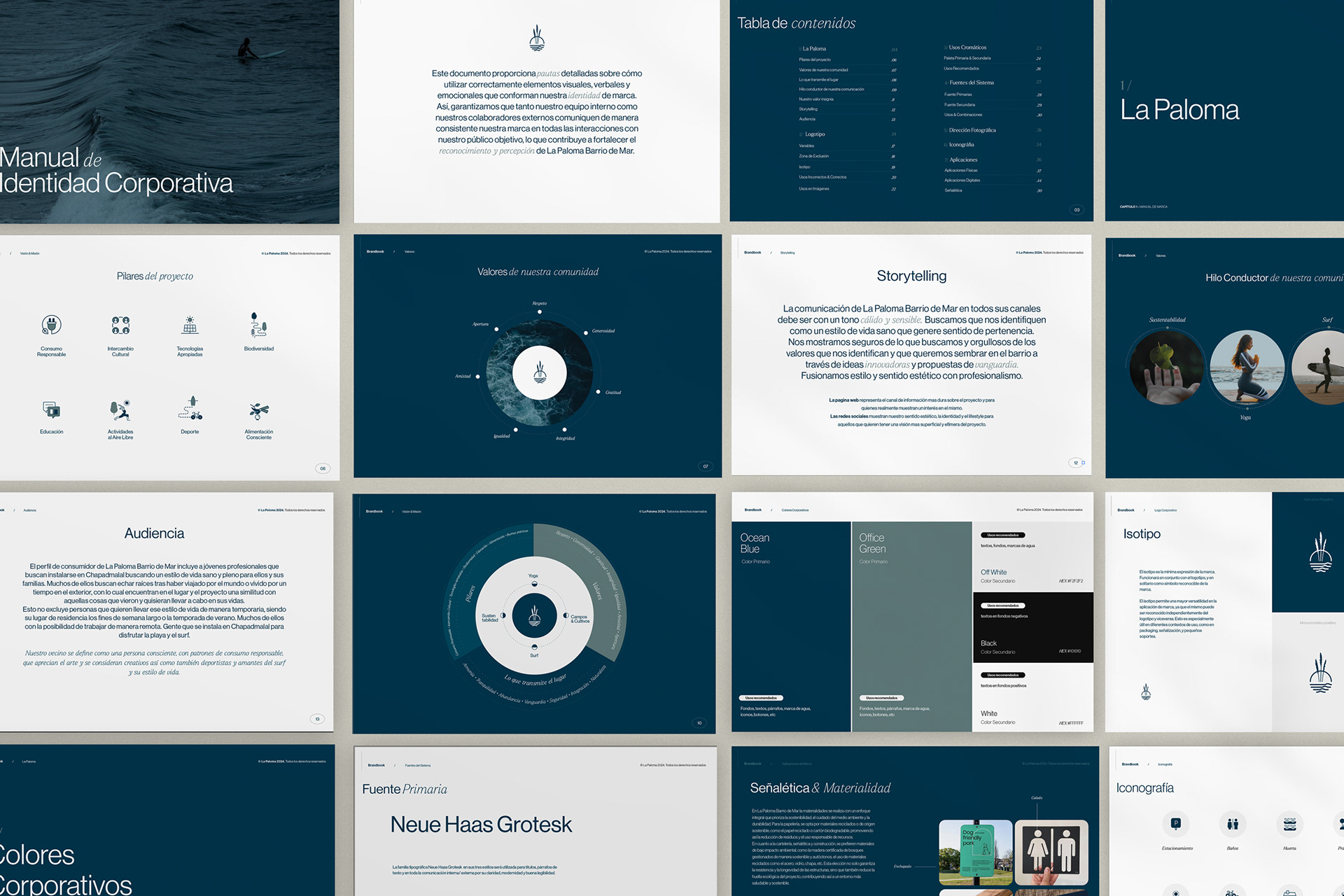1344x896 pixels.
Task: Click the Tecnologías Apropiadas solar panel icon
Action: coord(190,325)
